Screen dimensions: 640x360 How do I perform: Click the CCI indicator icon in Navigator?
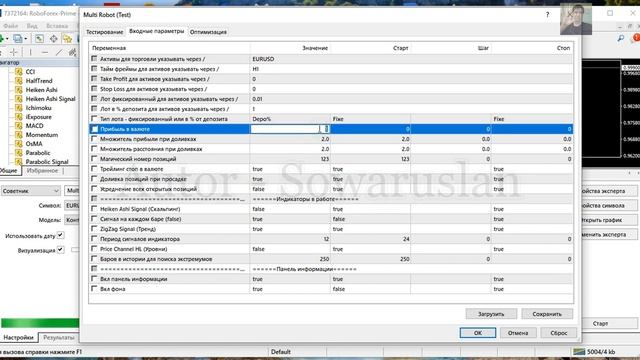18,72
